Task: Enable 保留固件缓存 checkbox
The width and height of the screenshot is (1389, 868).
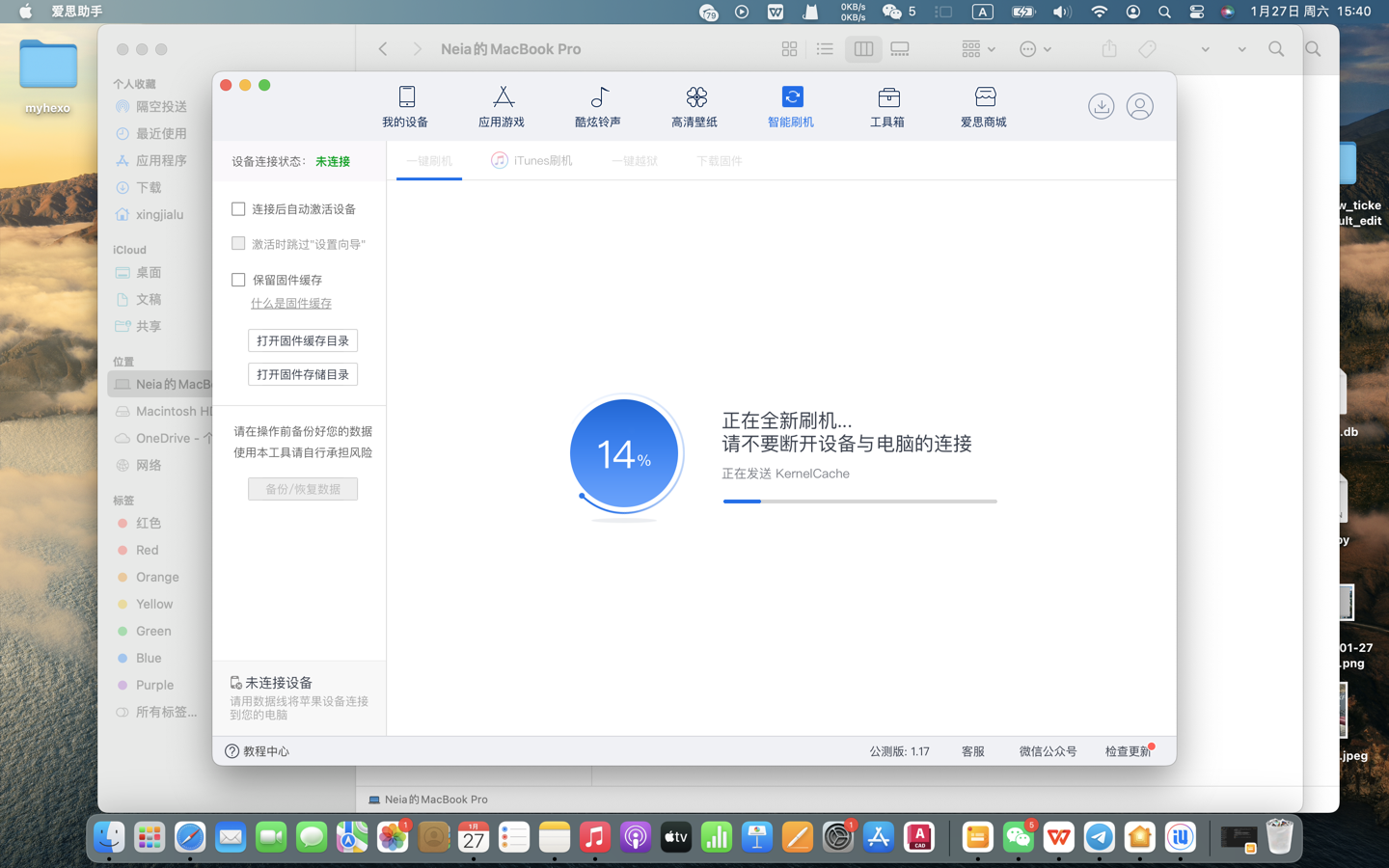Action: [238, 280]
